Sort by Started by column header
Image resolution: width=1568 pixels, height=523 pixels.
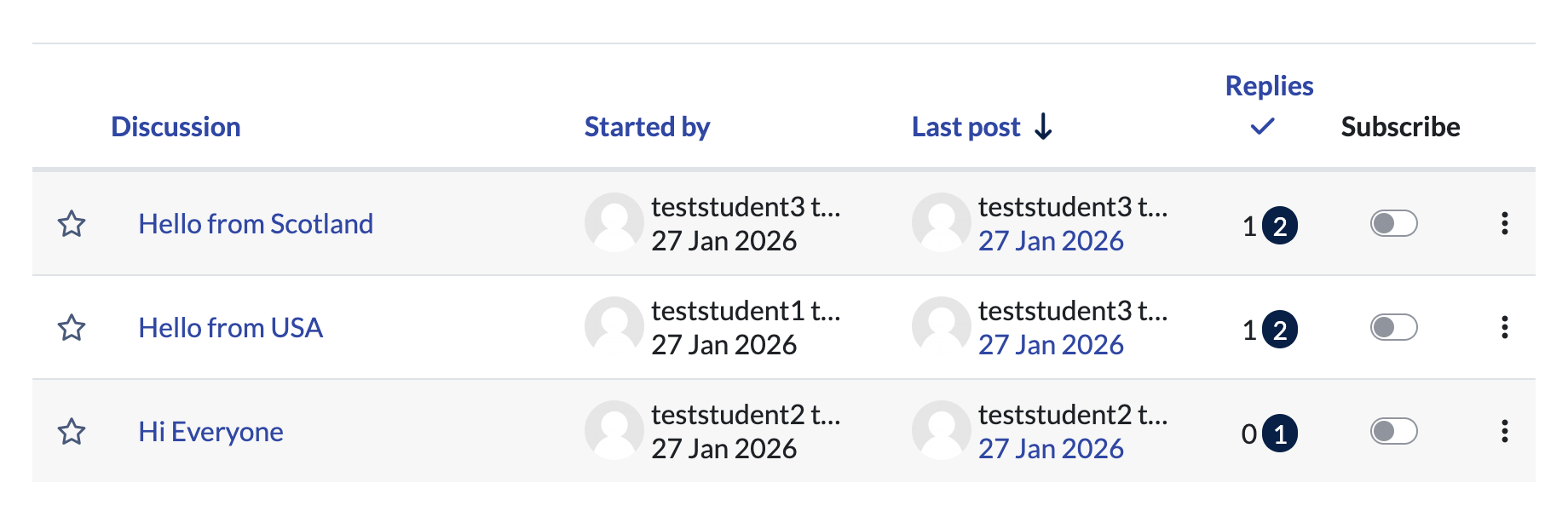pos(647,127)
